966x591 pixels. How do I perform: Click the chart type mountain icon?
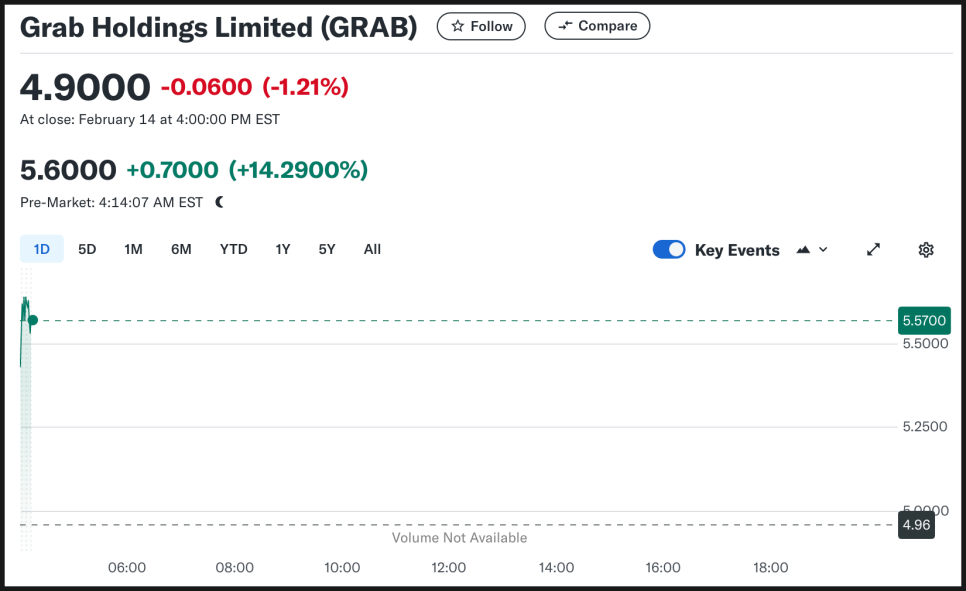(803, 250)
